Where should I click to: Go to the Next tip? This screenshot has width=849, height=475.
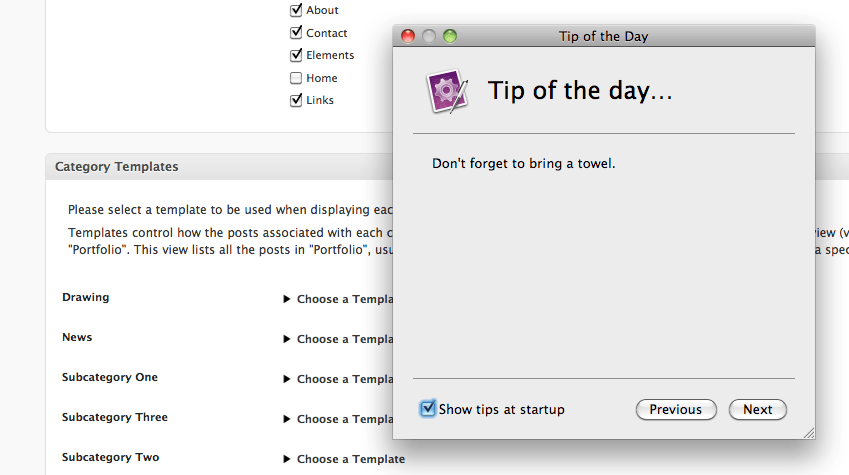[758, 409]
